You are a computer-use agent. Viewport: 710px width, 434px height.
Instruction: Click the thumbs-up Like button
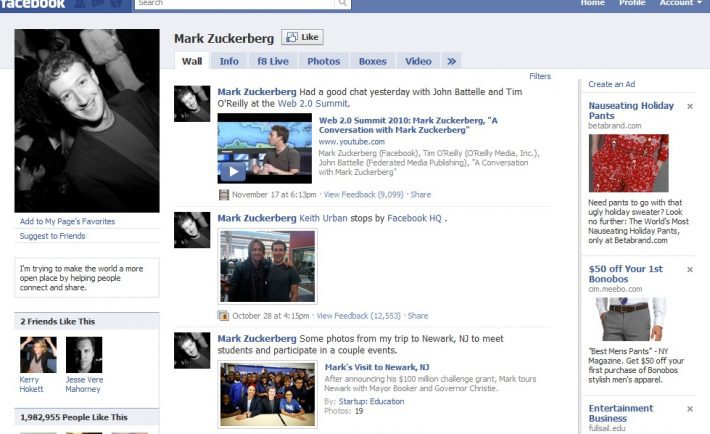[302, 37]
